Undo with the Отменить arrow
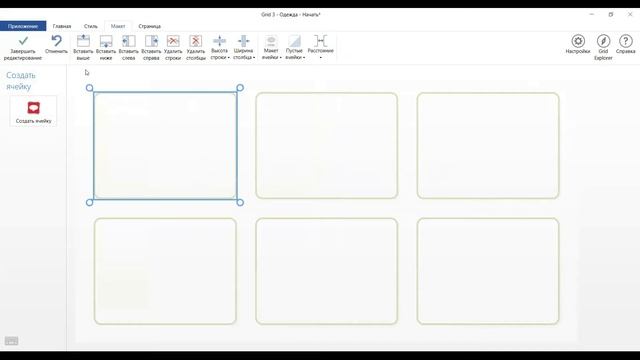Image resolution: width=640 pixels, height=360 pixels. (x=56, y=44)
